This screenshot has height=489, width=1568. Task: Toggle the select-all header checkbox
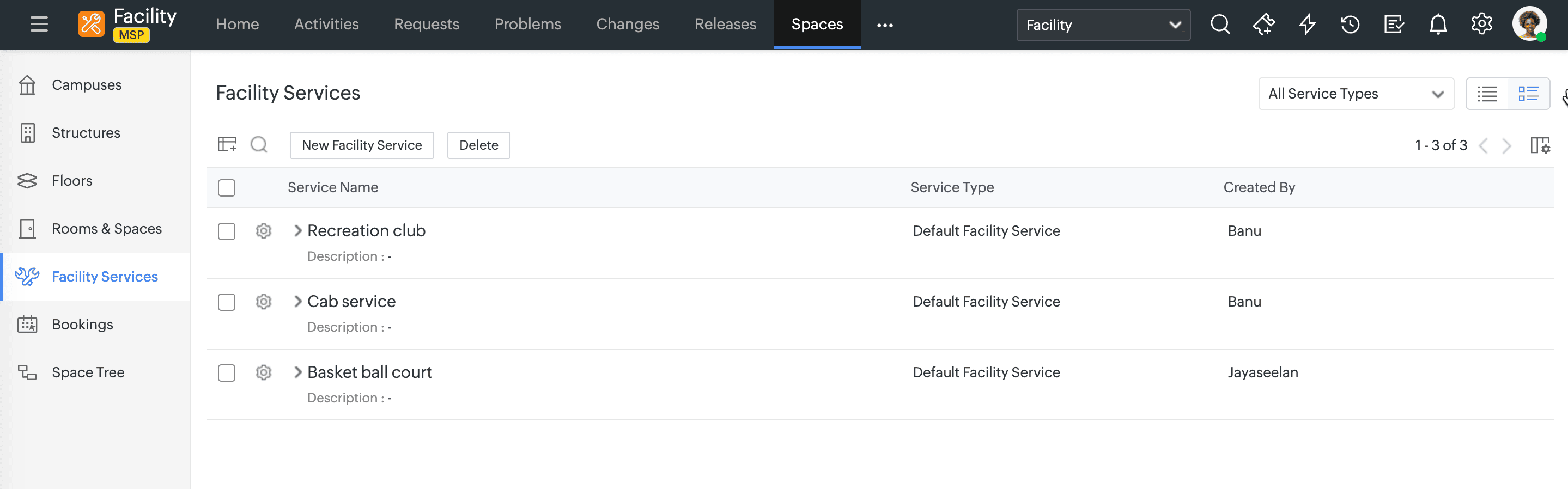click(x=227, y=188)
